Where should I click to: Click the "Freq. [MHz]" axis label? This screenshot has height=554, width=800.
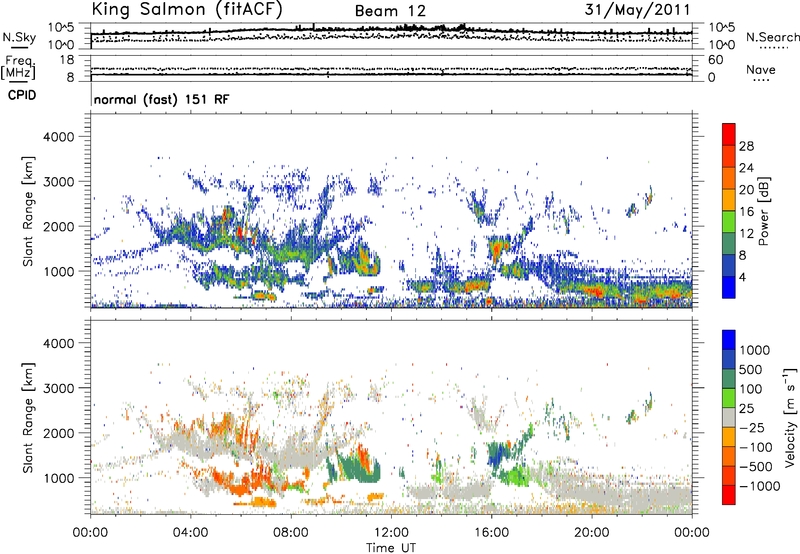(x=18, y=67)
